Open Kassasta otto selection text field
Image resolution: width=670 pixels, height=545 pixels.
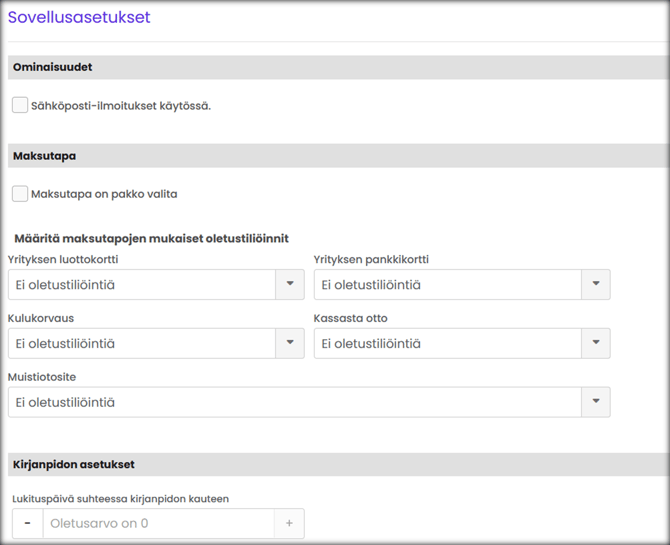[x=446, y=344]
